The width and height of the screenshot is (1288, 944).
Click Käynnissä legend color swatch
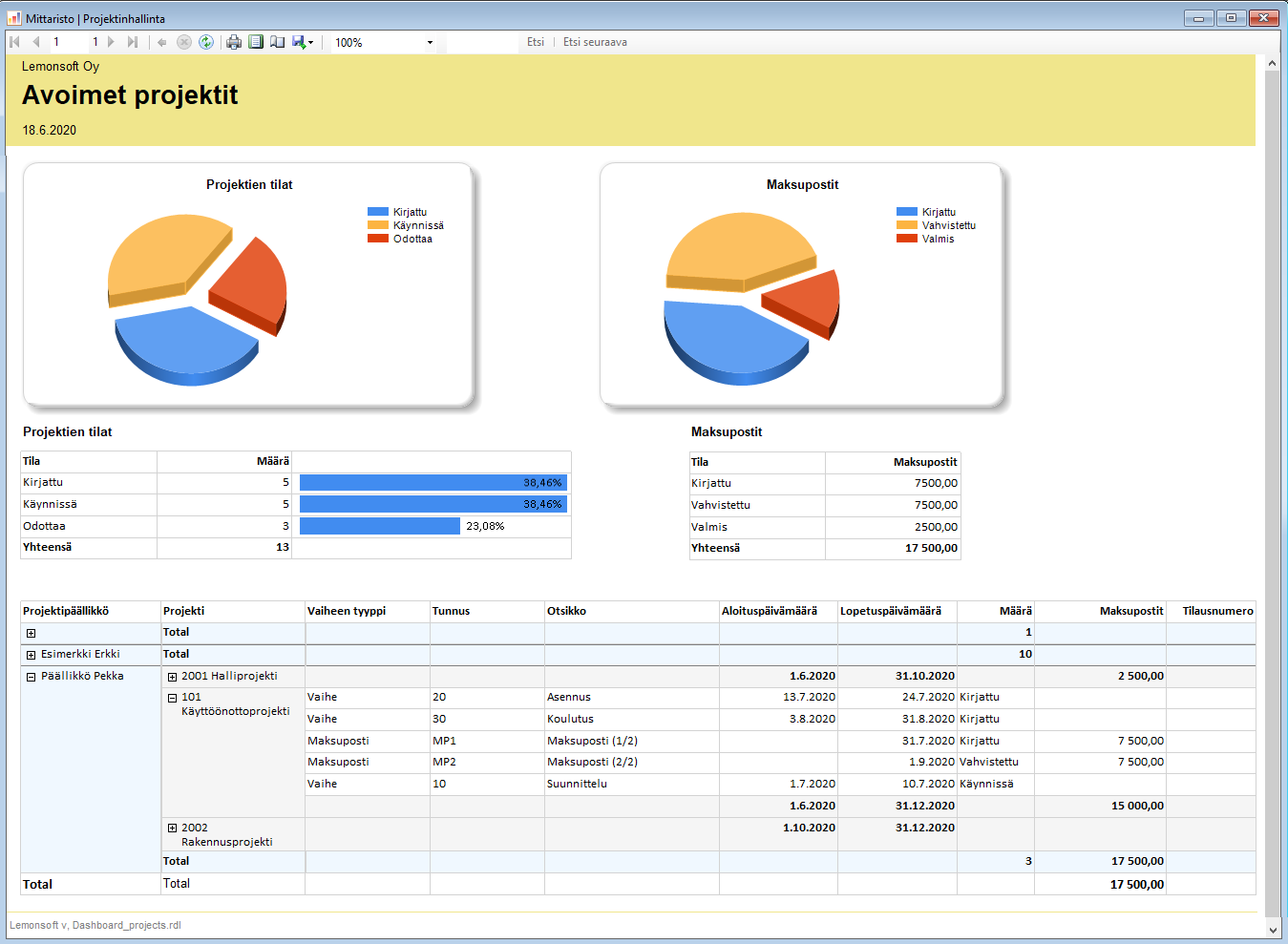click(x=378, y=225)
